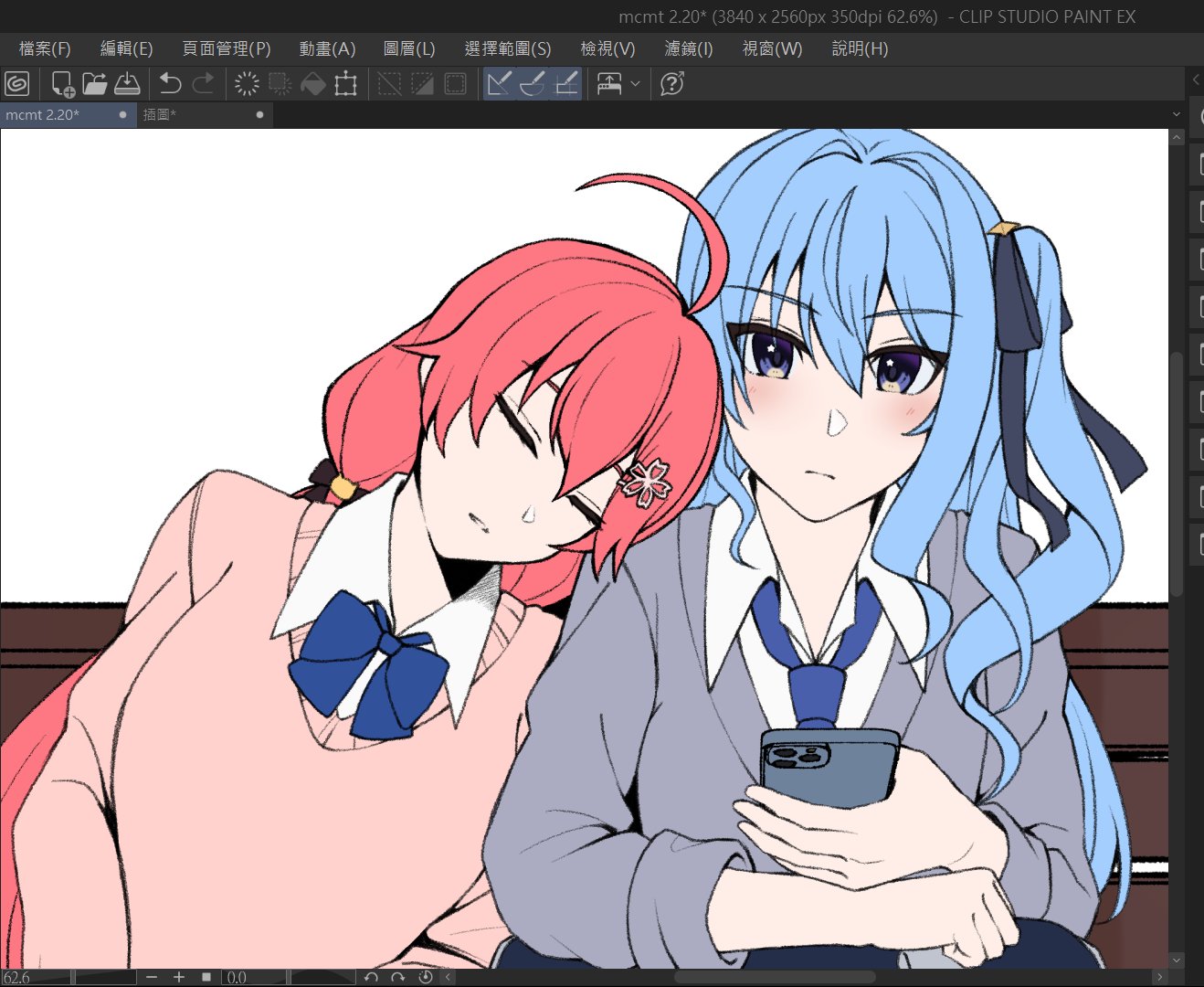Open the canvas tab list chevron

coord(1176,114)
